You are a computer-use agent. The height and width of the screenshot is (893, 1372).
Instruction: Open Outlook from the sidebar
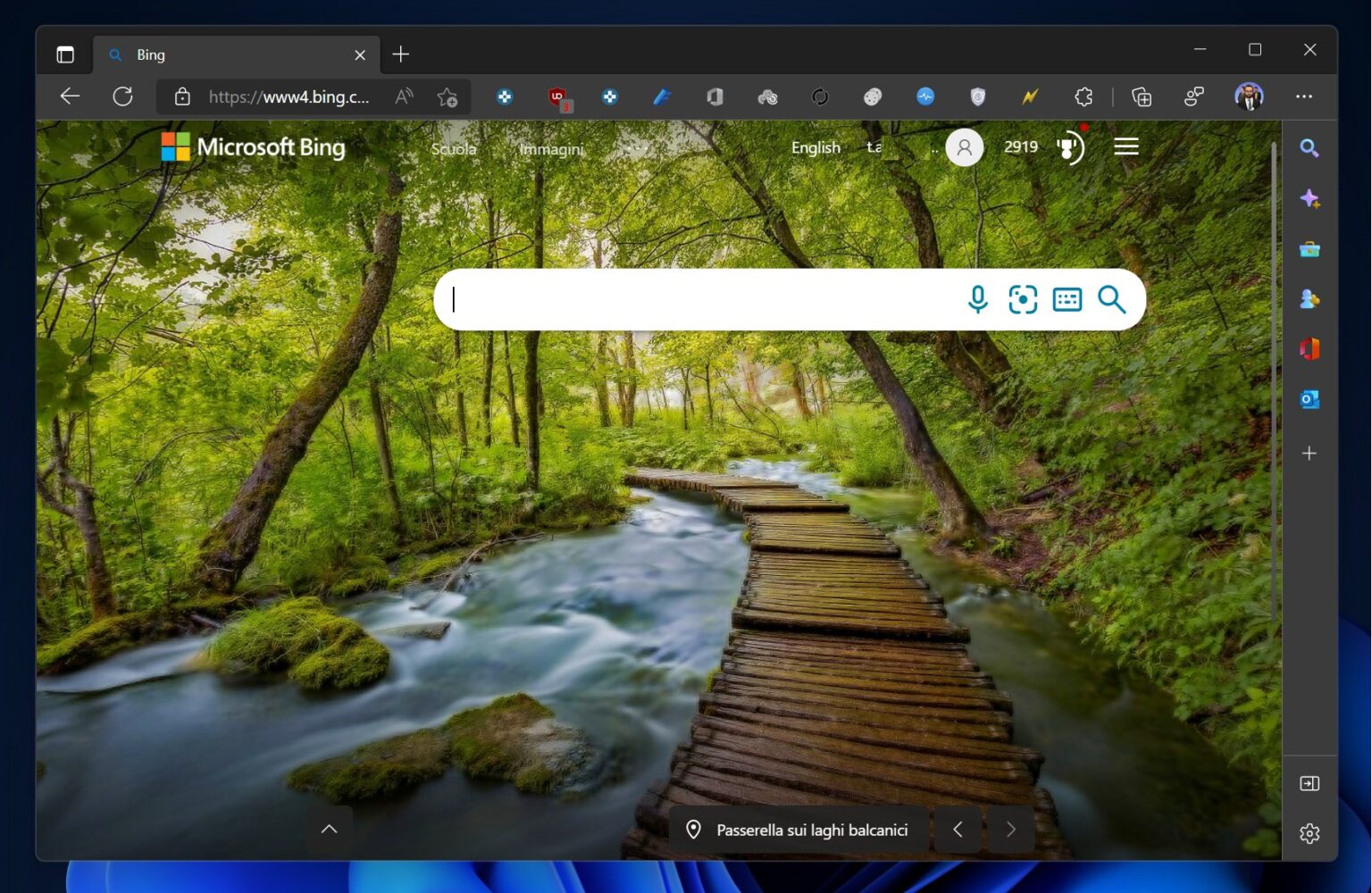click(1309, 400)
